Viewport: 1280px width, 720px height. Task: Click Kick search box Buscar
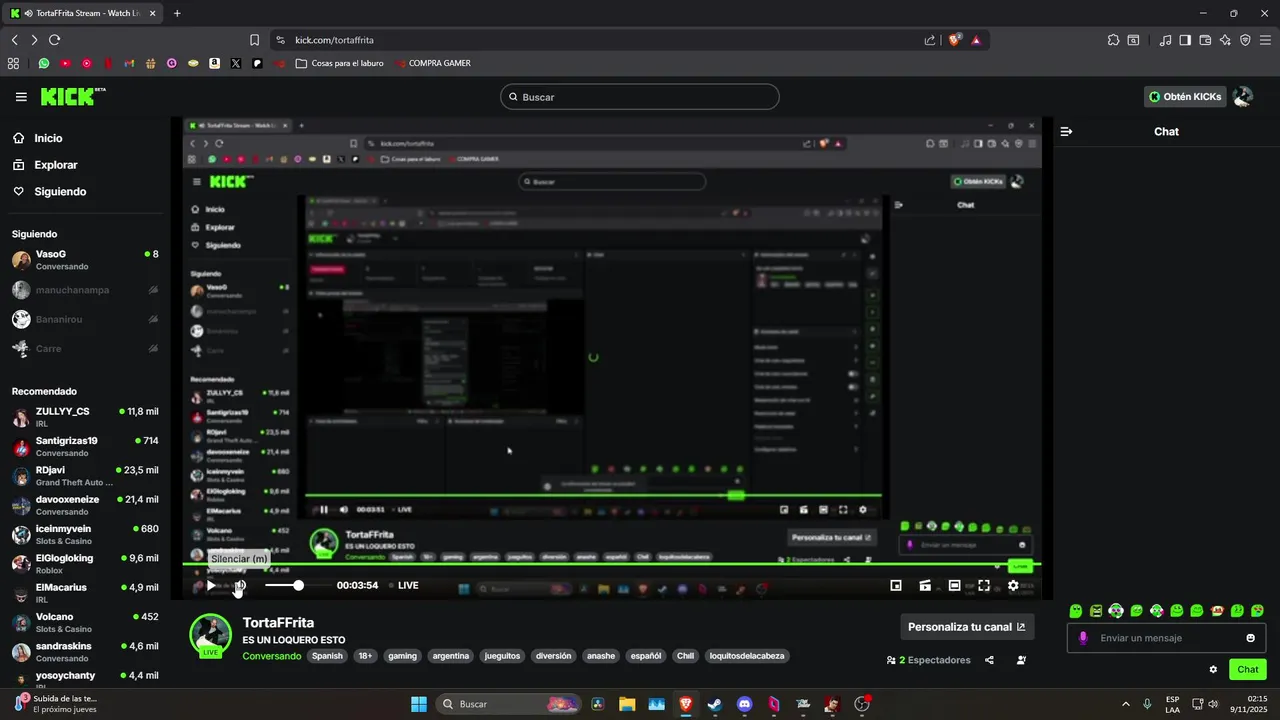(x=640, y=97)
